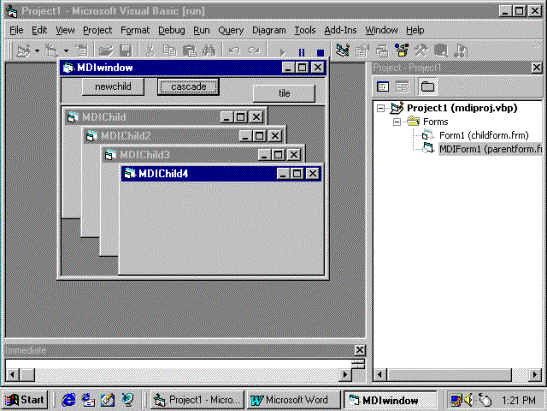The height and width of the screenshot is (411, 547).
Task: Select Form1 (childform.frm) in the tree
Action: (484, 135)
